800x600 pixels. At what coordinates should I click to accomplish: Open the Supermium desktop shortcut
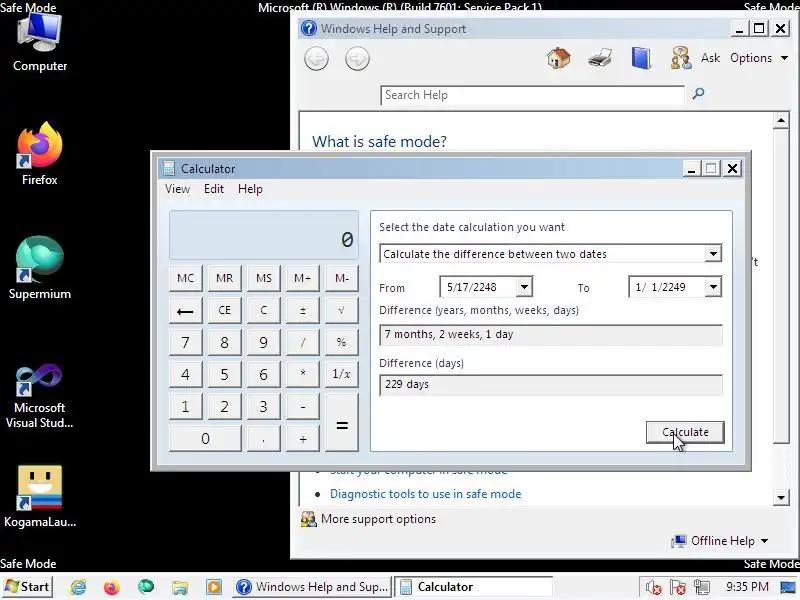[x=40, y=268]
